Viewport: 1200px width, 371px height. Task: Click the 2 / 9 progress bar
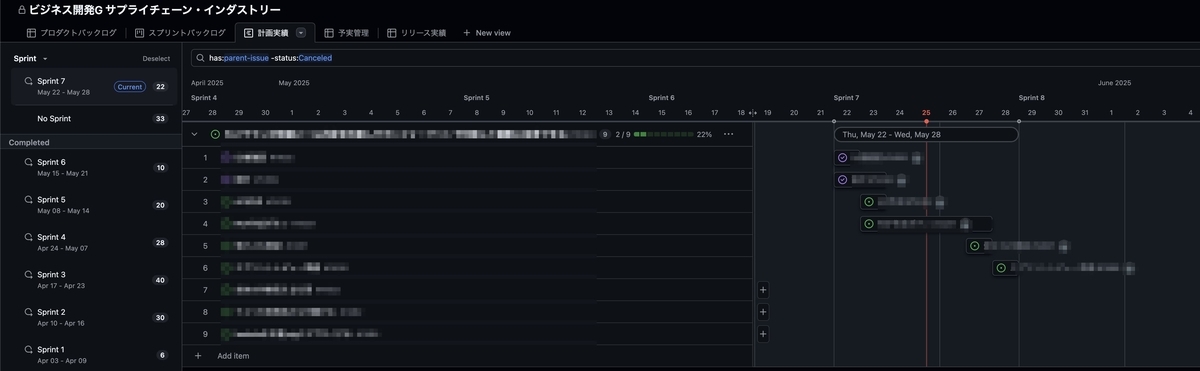663,134
